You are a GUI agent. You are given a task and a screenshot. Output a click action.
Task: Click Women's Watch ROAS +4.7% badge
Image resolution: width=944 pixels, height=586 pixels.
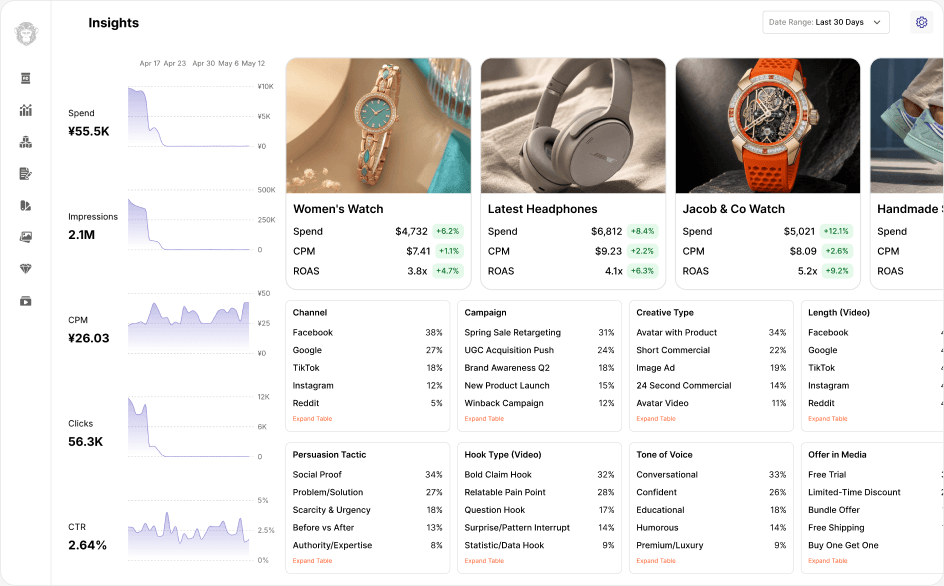447,271
